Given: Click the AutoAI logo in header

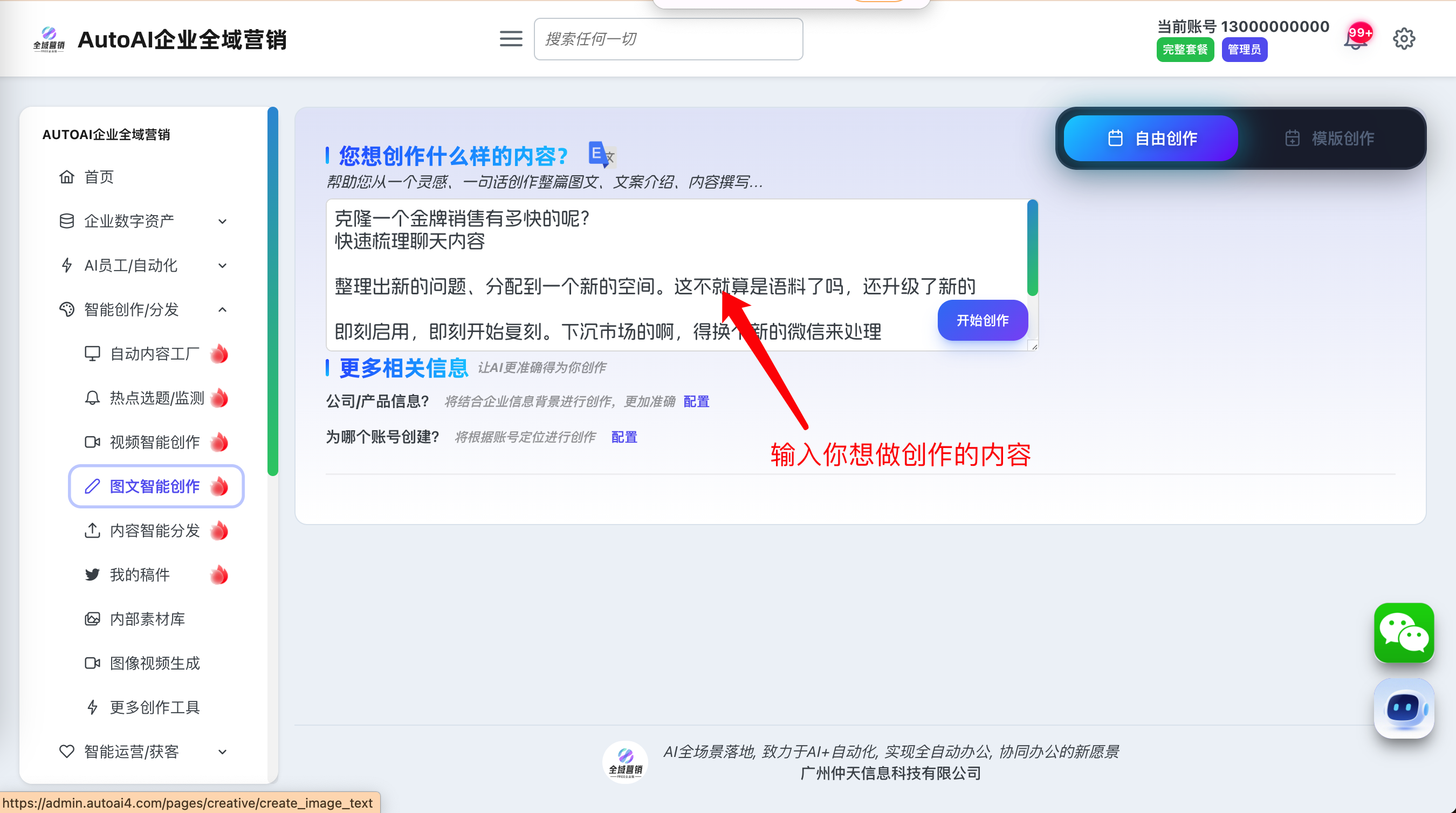Looking at the screenshot, I should point(49,39).
